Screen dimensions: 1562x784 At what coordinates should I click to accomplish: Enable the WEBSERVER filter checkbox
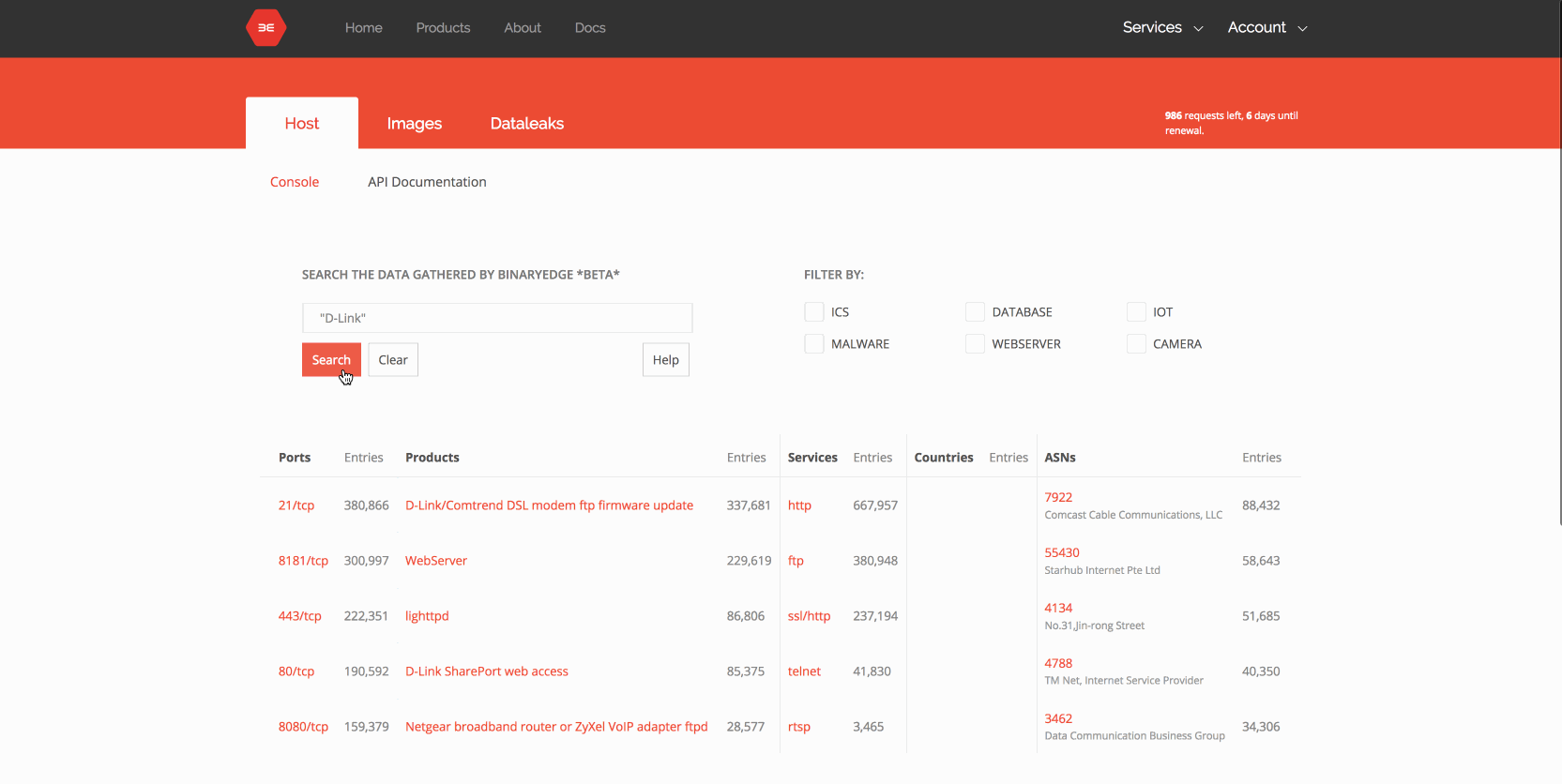click(976, 344)
